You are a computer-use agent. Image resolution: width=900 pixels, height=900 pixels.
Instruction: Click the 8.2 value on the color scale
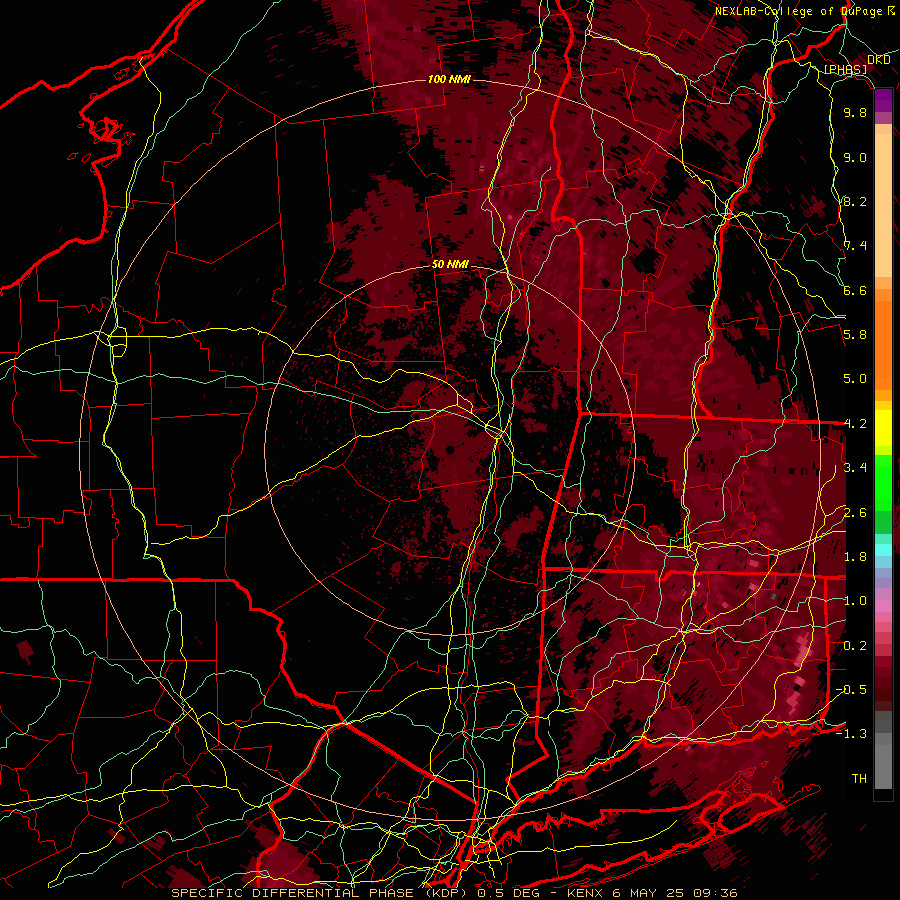tap(855, 202)
